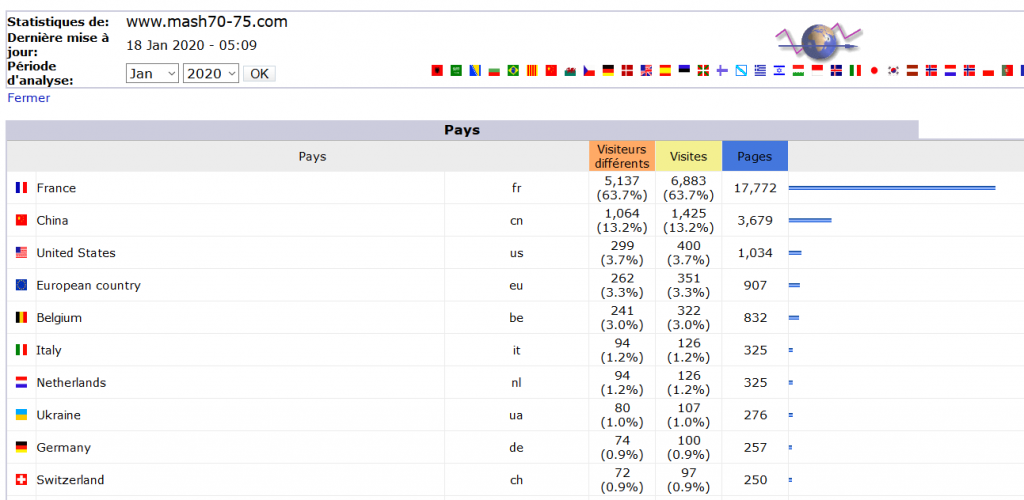This screenshot has width=1024, height=500.
Task: Click the OK button for analysis period
Action: (259, 74)
